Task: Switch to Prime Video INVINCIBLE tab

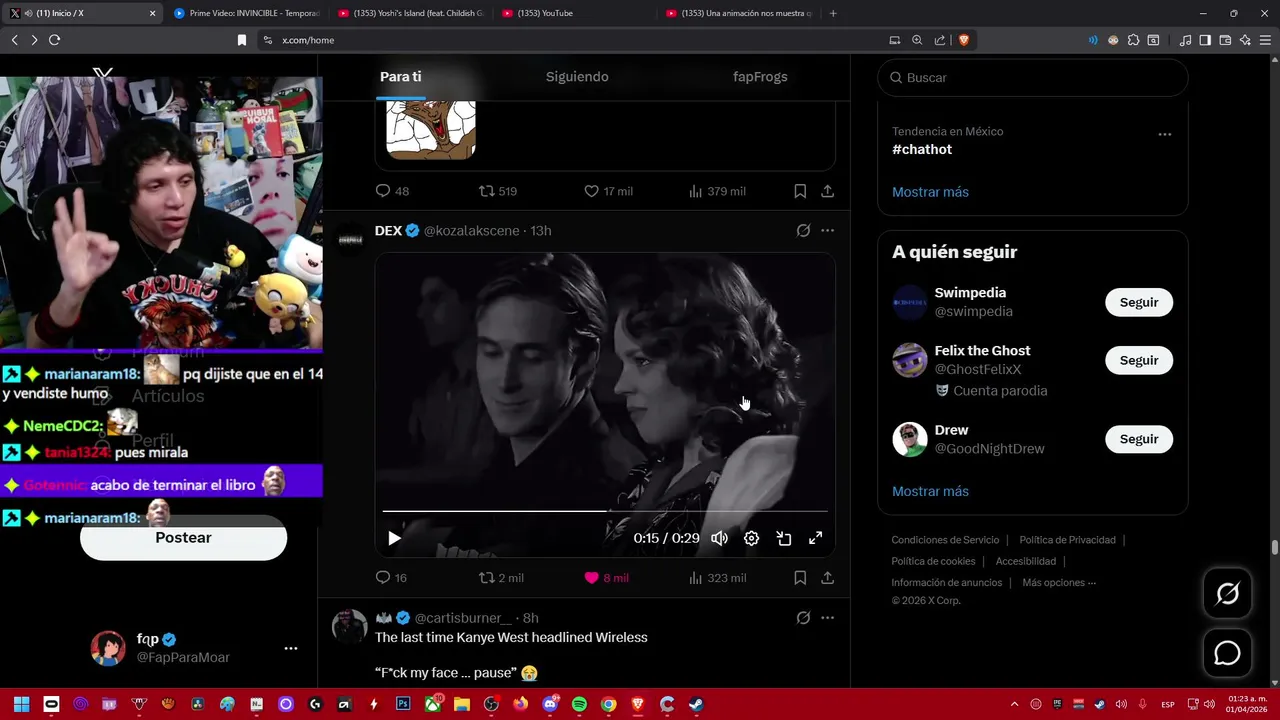Action: pos(246,13)
